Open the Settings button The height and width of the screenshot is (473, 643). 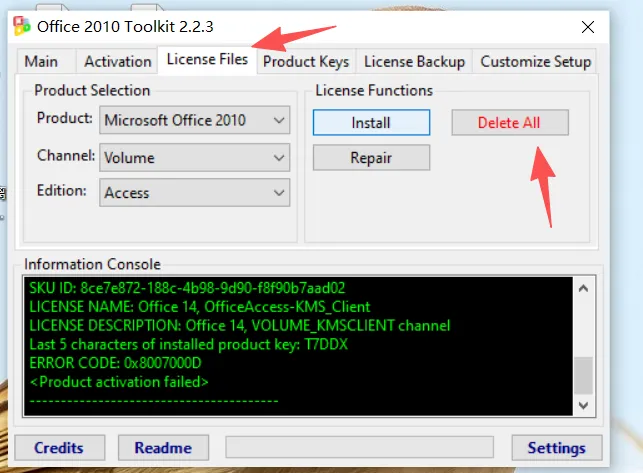point(556,448)
